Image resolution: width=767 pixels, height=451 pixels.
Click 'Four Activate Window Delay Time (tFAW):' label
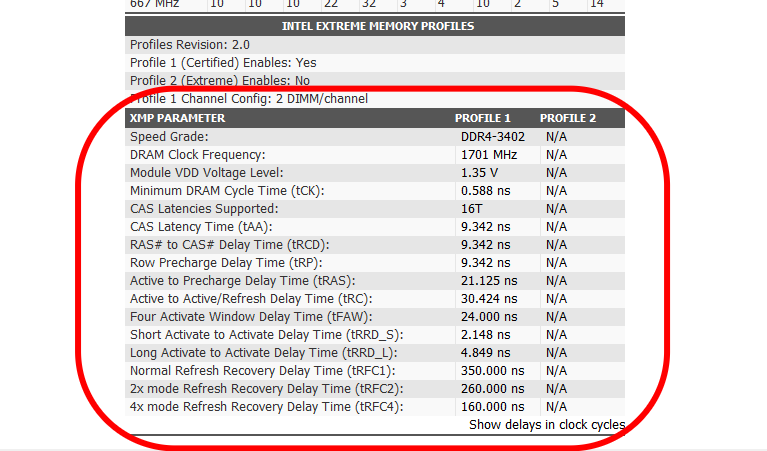point(251,317)
